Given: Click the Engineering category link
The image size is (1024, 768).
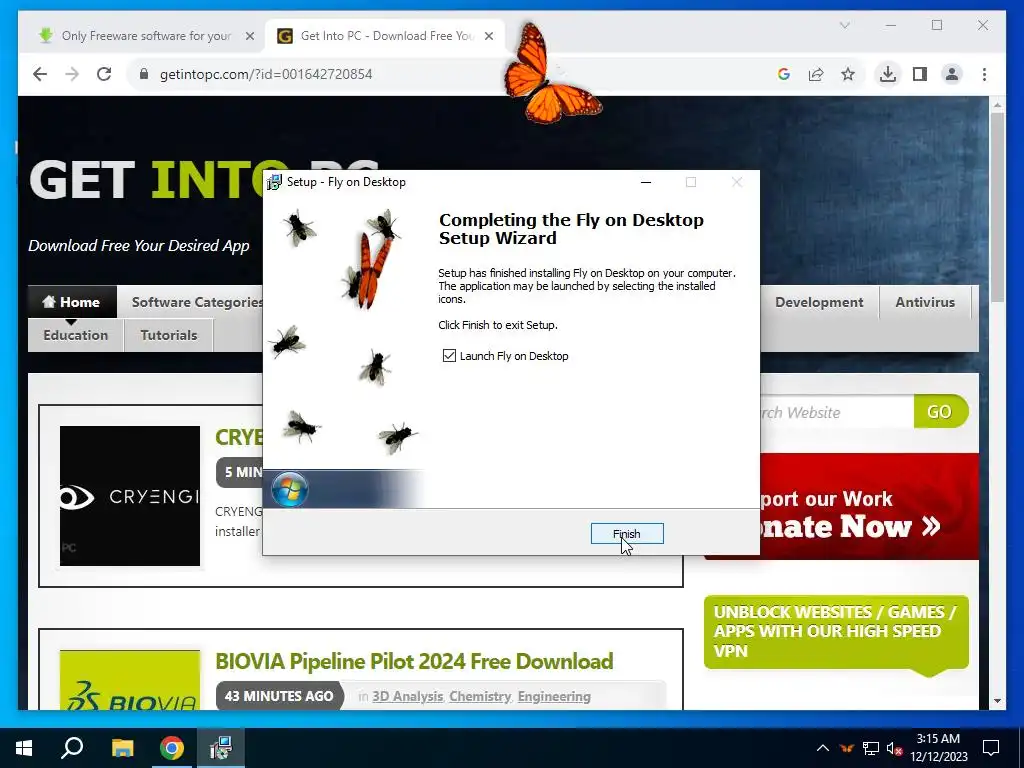Looking at the screenshot, I should 554,696.
